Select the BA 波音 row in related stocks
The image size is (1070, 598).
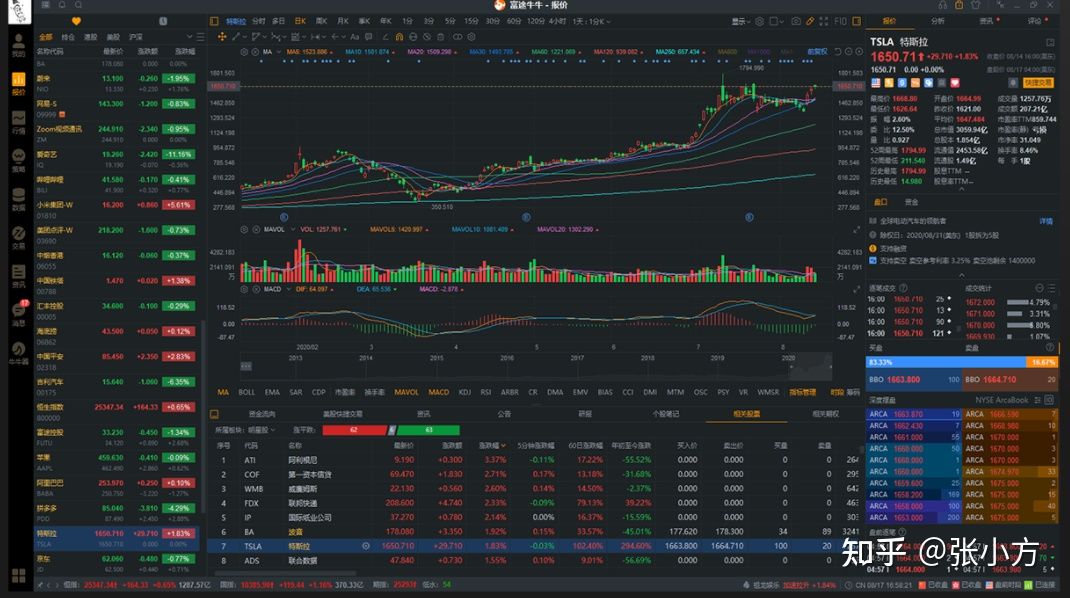pyautogui.click(x=536, y=531)
